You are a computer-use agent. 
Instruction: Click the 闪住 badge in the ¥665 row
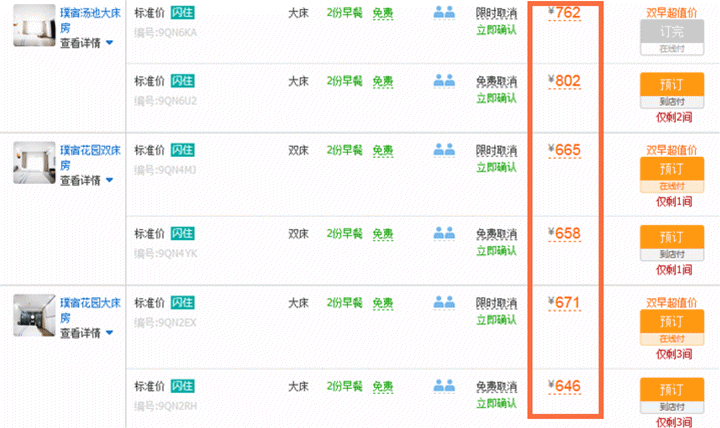tap(182, 150)
